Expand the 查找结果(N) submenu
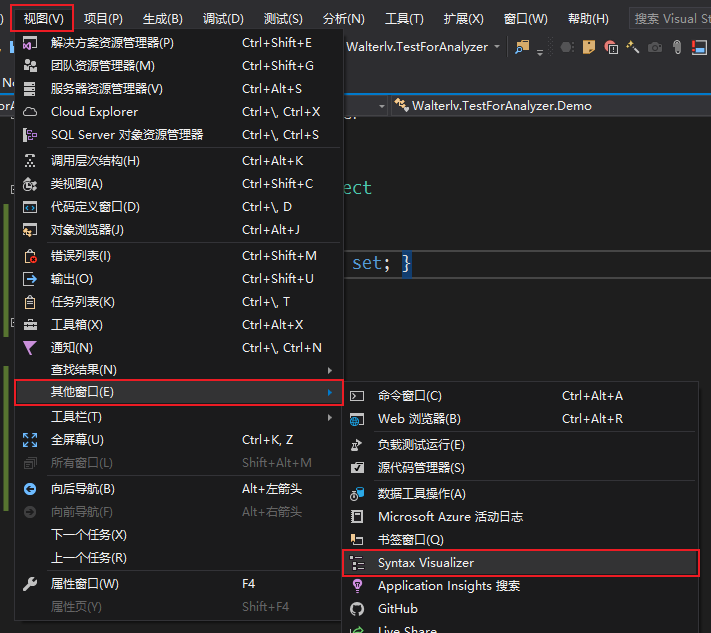This screenshot has width=711, height=633. (179, 370)
